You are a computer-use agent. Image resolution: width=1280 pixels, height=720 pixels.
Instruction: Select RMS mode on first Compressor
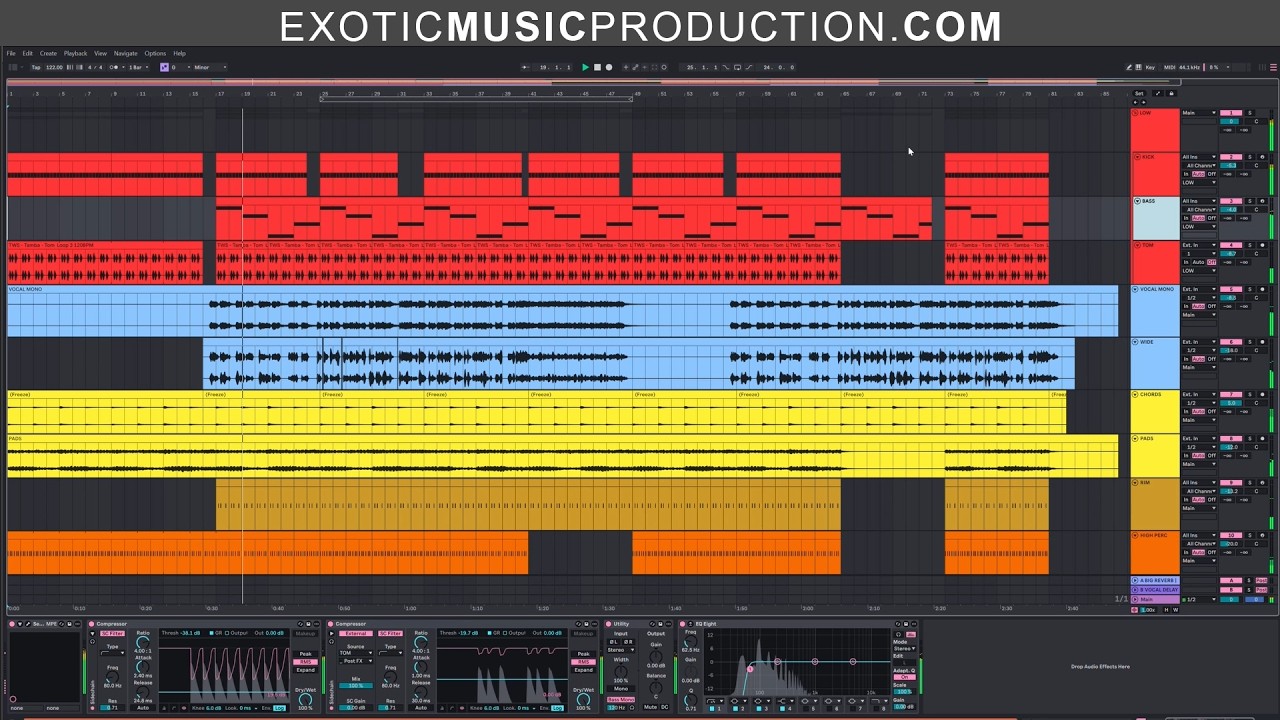pos(305,662)
